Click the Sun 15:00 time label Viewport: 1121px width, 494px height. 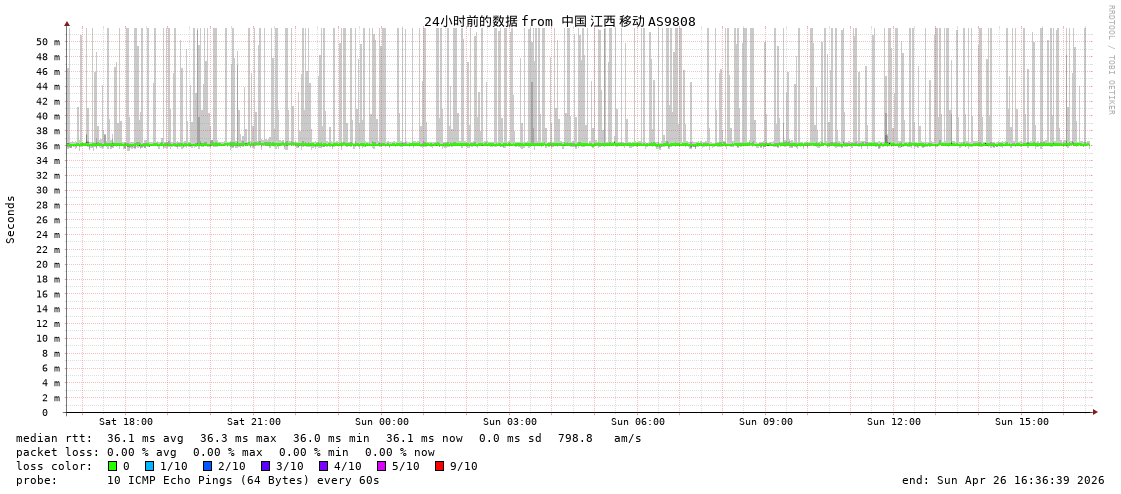[1022, 422]
